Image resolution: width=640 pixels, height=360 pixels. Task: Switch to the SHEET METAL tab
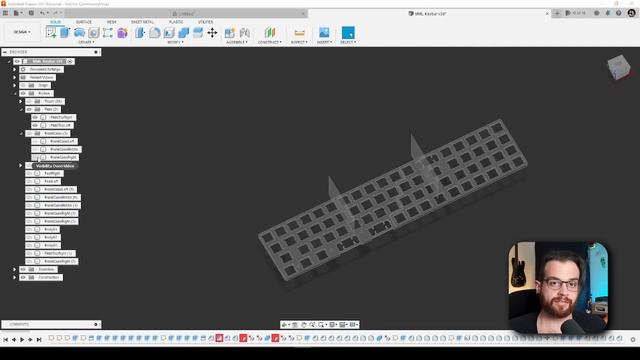click(x=142, y=22)
